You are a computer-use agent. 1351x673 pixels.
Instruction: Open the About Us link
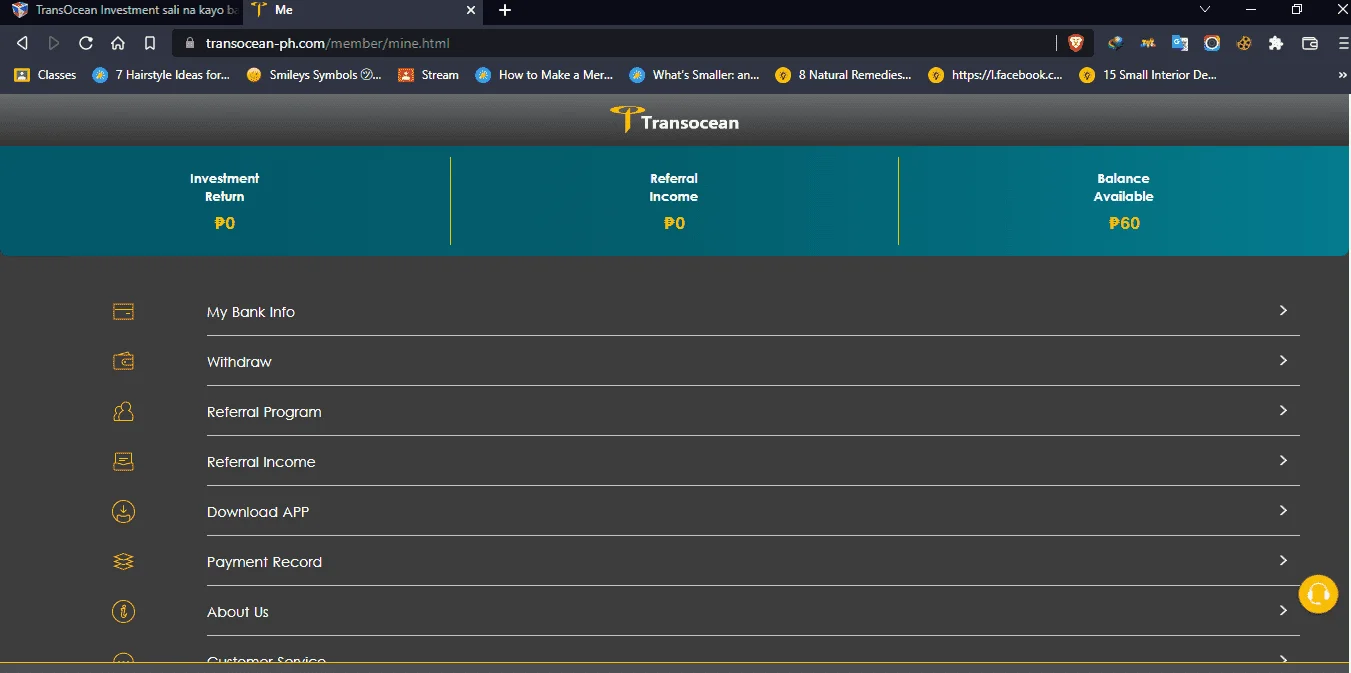[x=238, y=612]
